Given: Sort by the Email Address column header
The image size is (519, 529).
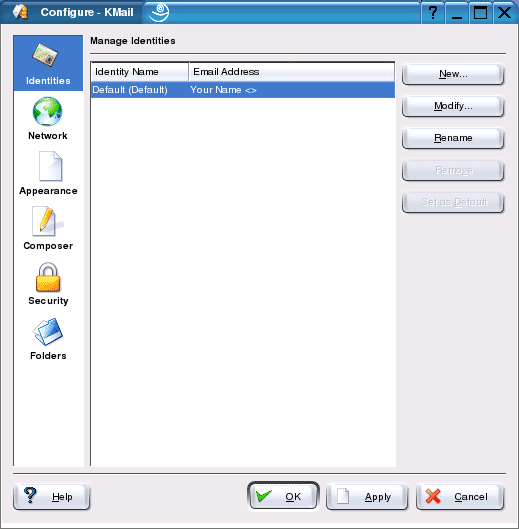Looking at the screenshot, I should click(x=292, y=72).
